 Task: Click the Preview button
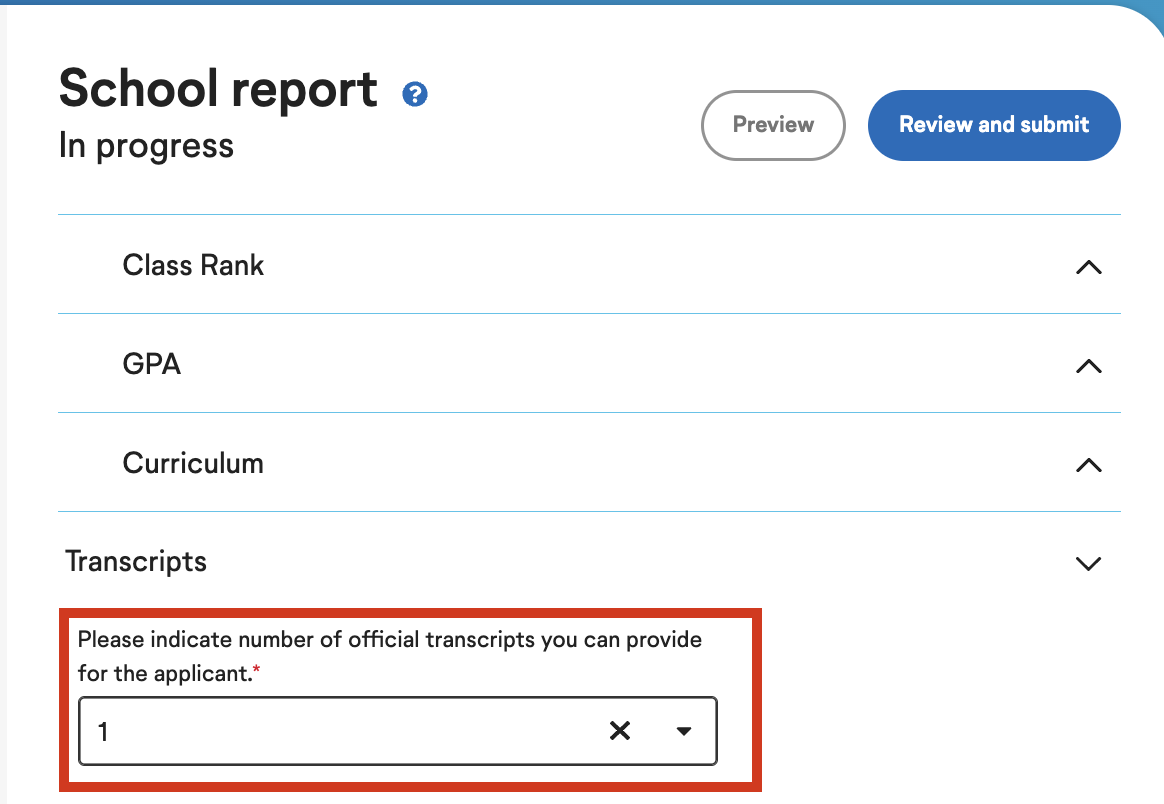pos(772,125)
